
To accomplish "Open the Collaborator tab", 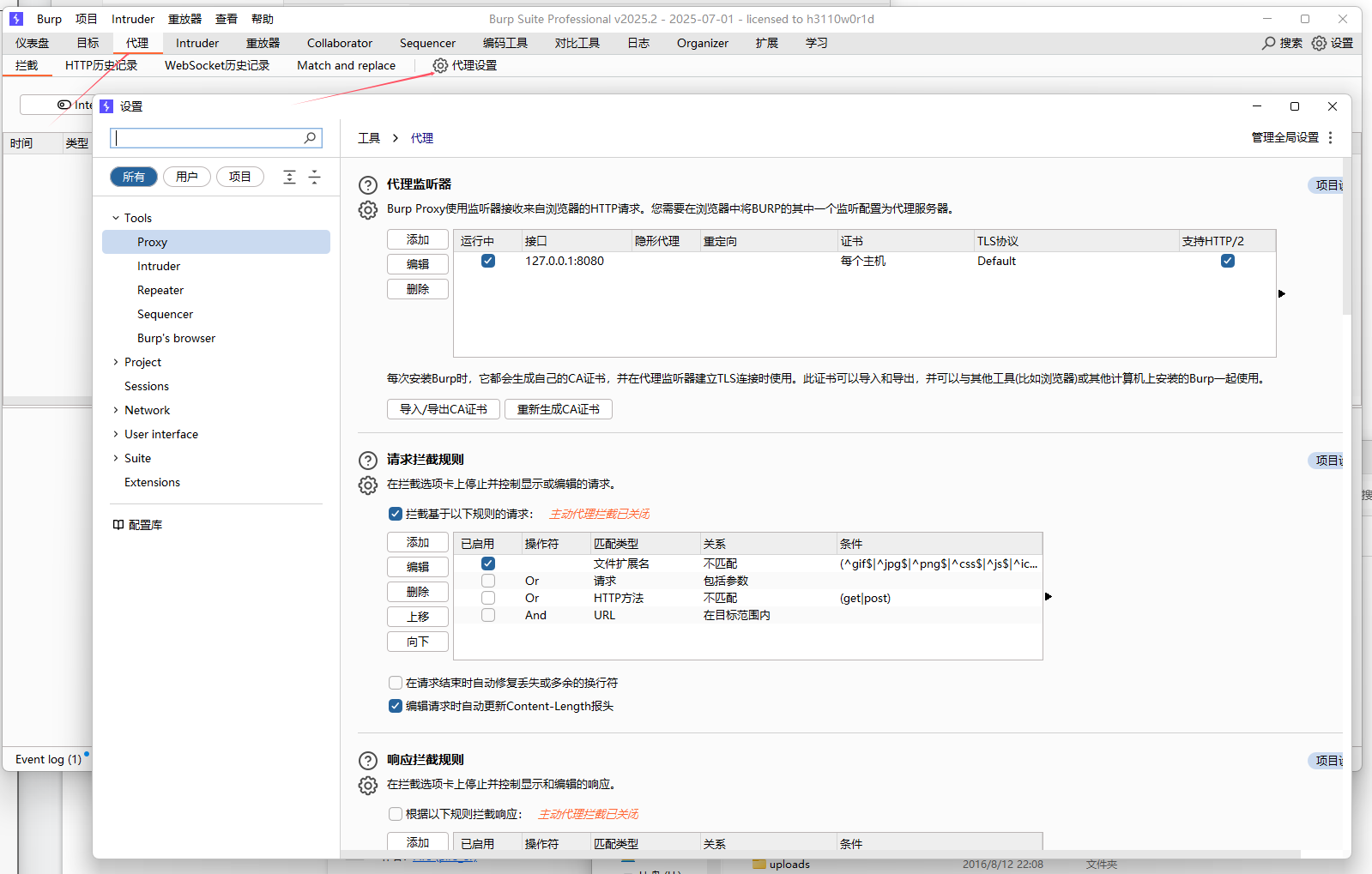I will pos(340,43).
